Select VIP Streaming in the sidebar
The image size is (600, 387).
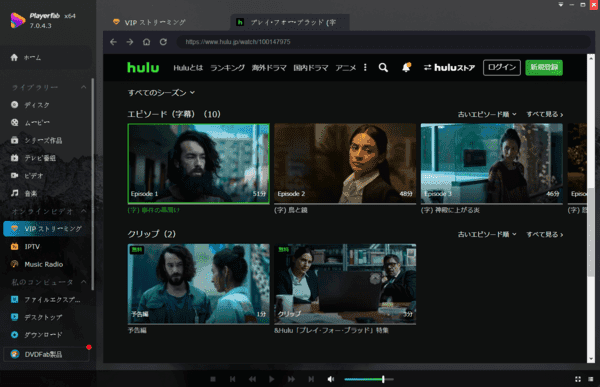[x=47, y=229]
